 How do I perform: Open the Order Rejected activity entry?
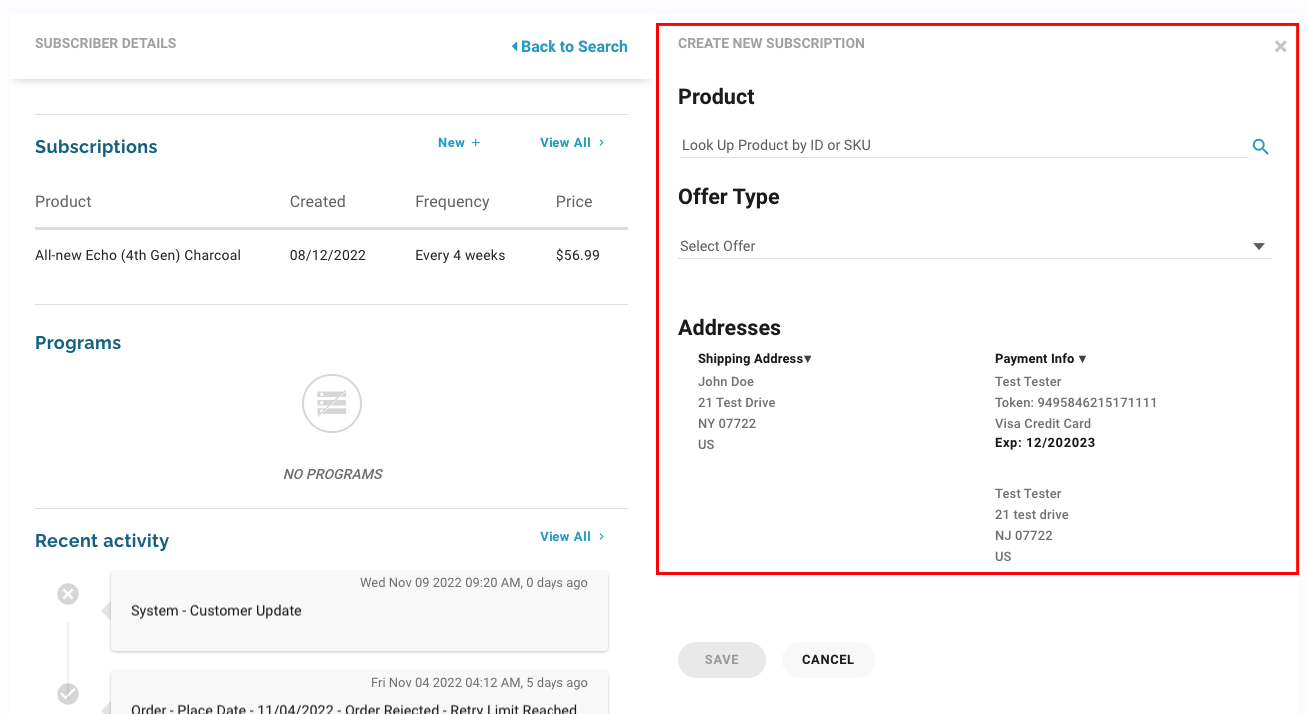359,700
